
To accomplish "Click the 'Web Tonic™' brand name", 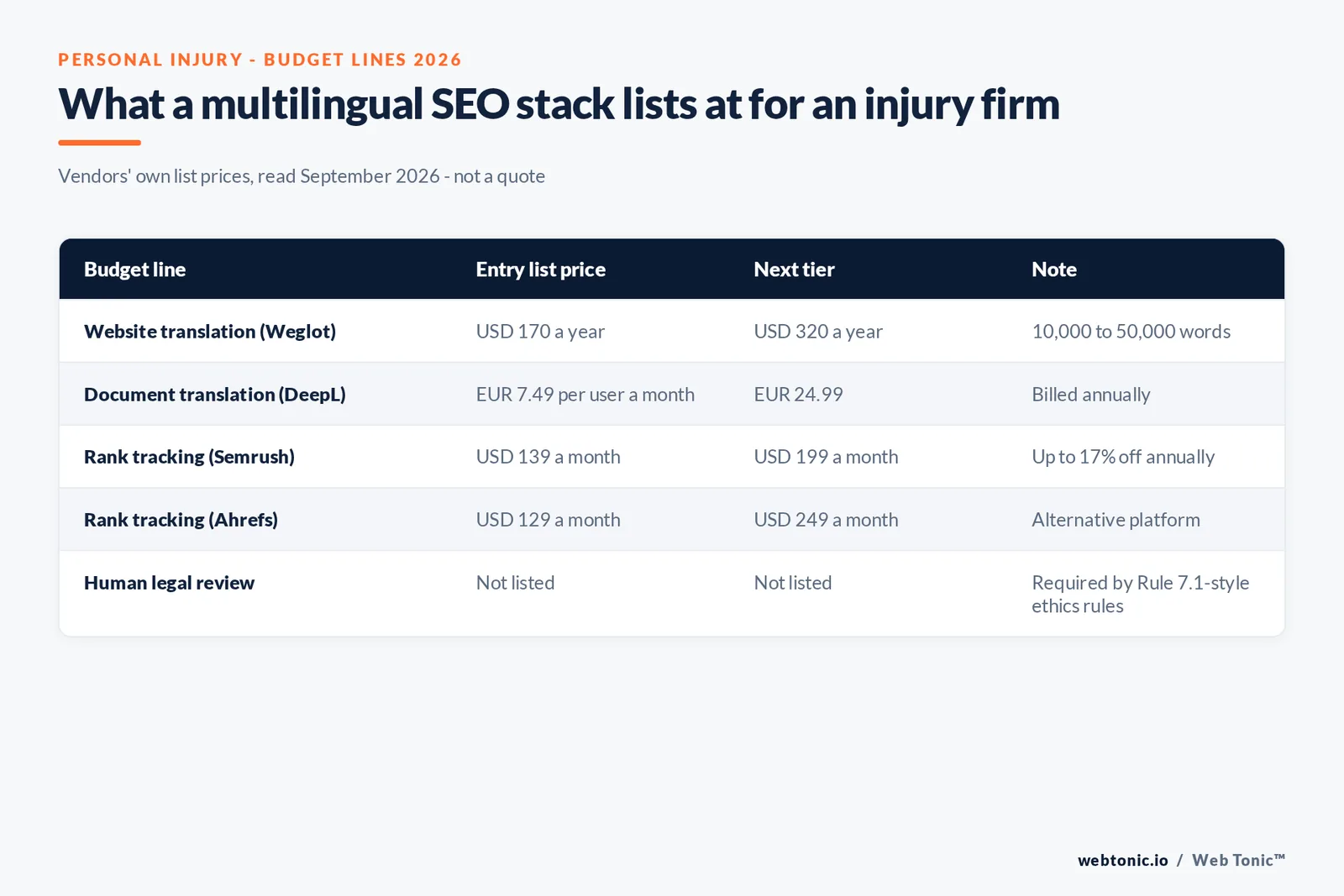I will 1238,860.
